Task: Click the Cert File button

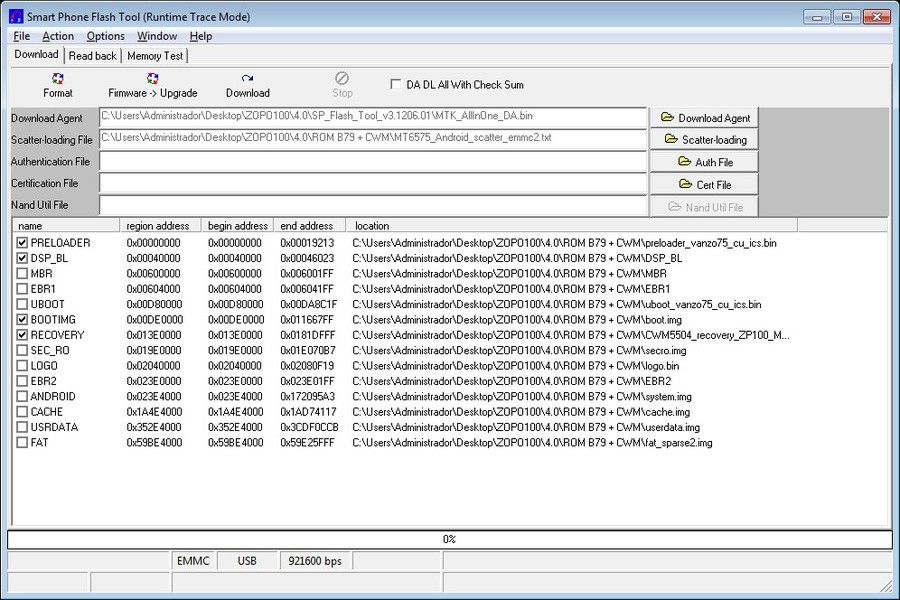Action: tap(704, 184)
